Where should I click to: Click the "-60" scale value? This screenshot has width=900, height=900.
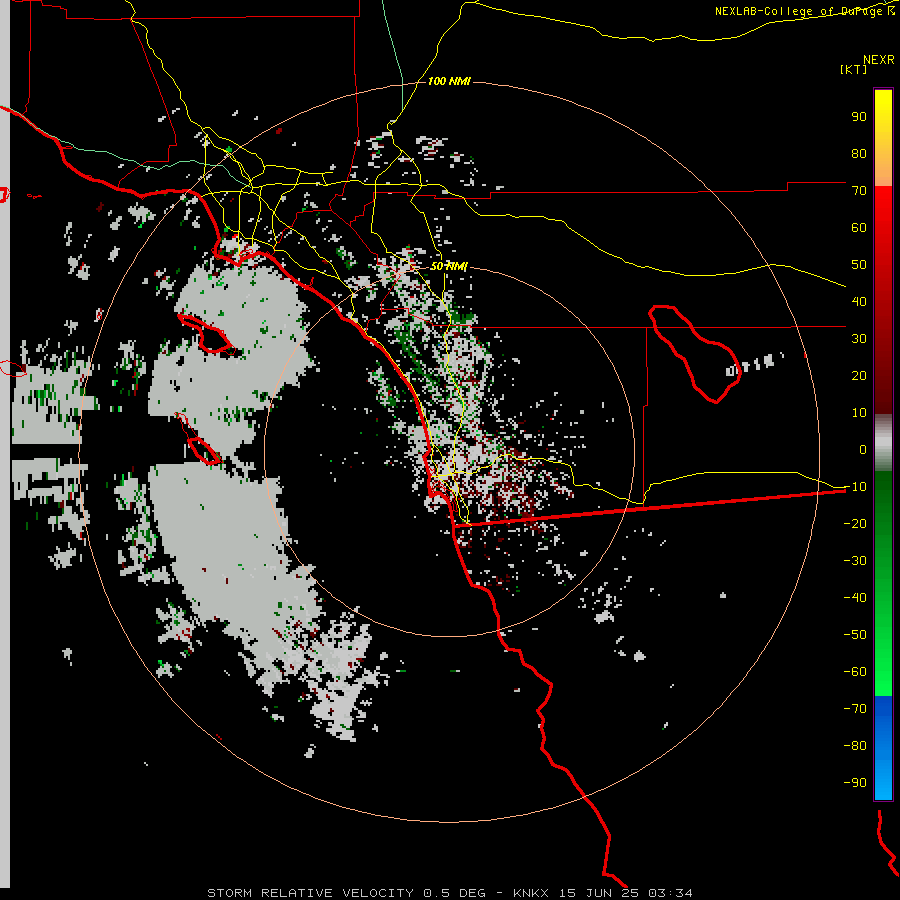[855, 672]
